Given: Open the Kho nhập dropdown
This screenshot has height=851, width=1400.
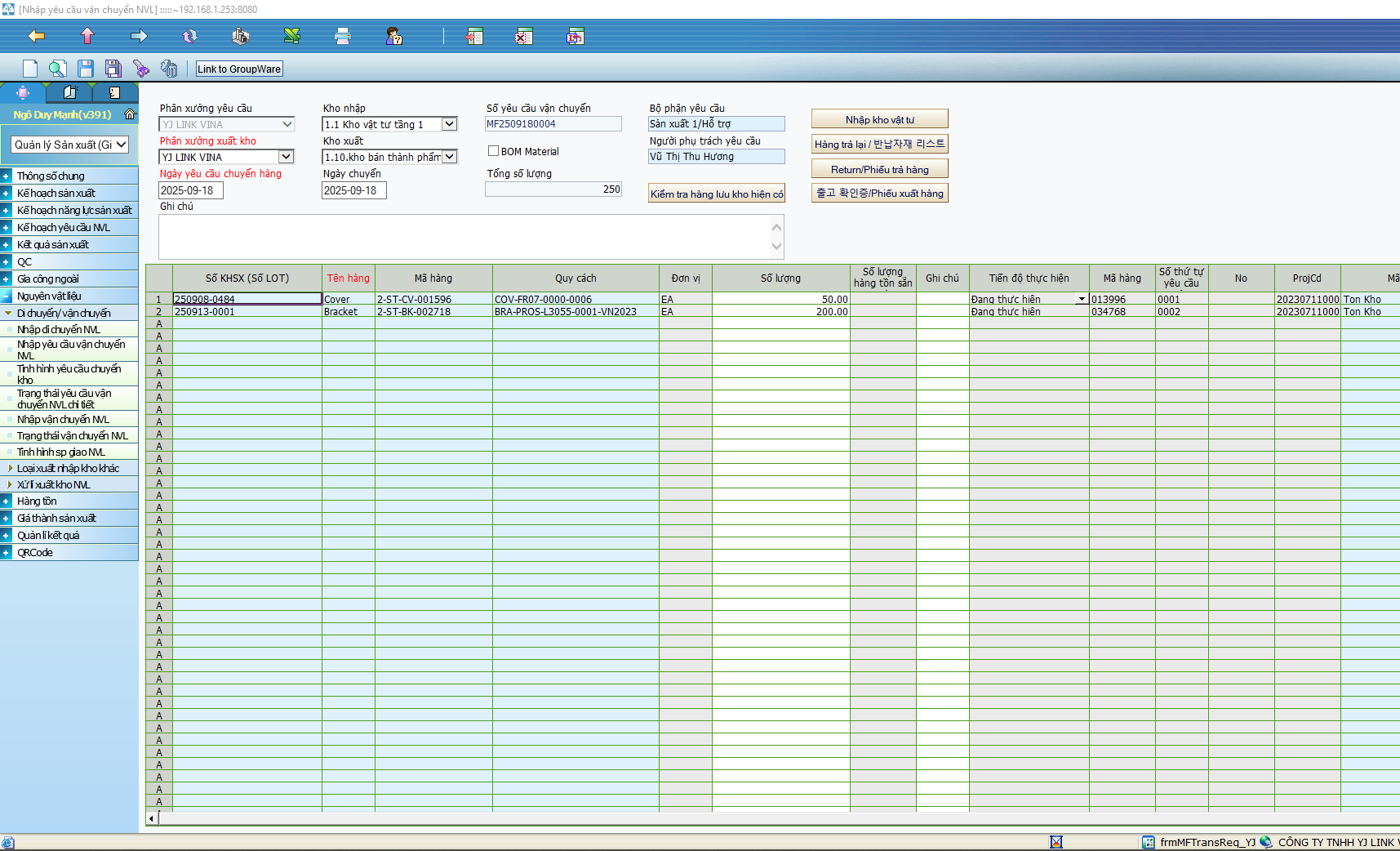Looking at the screenshot, I should pos(449,124).
